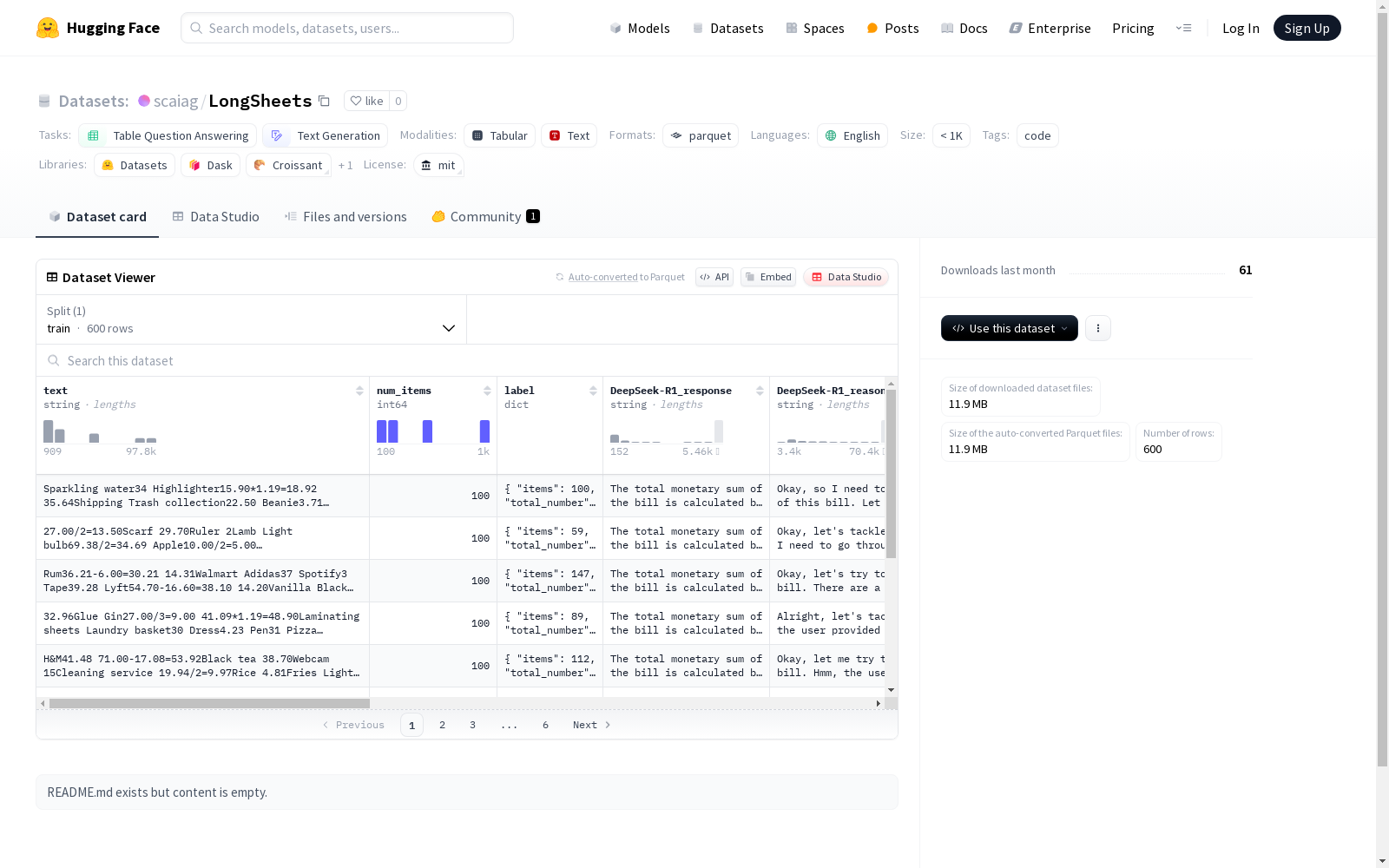Sort by the label column

(x=593, y=391)
